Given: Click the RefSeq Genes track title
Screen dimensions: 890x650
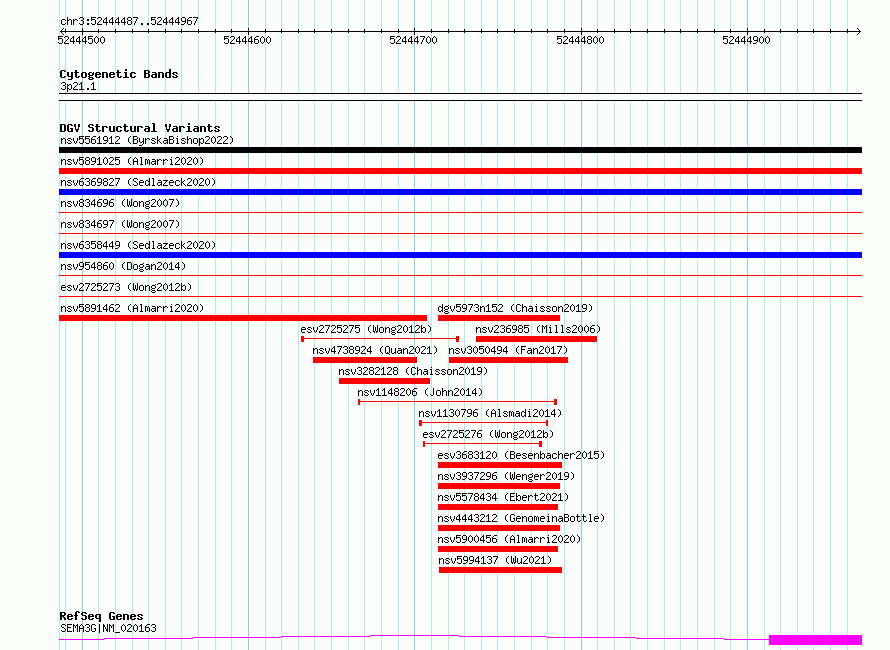Looking at the screenshot, I should 101,616.
